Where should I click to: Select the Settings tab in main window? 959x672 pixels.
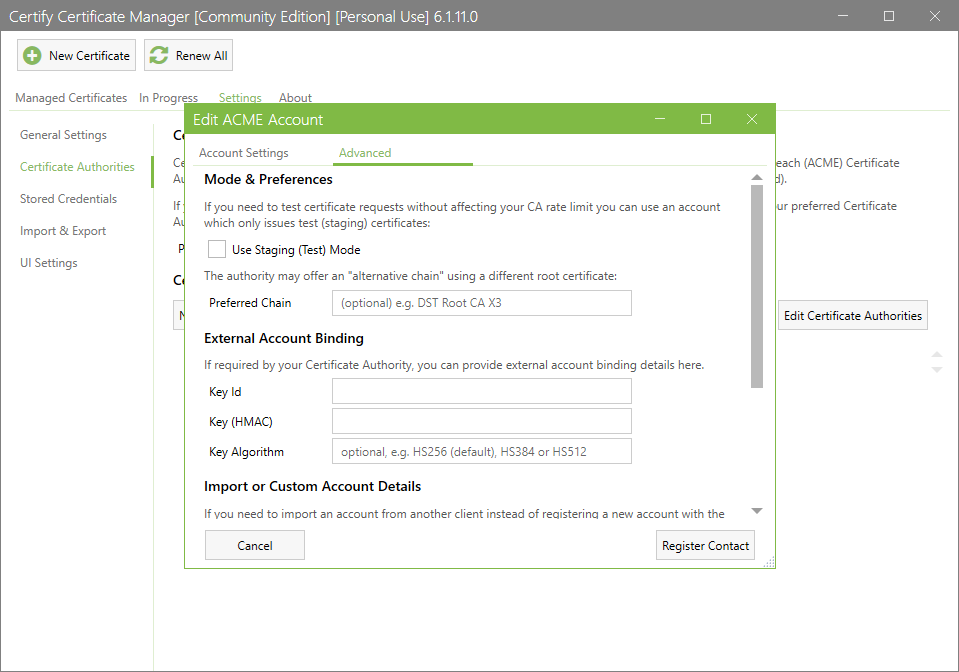(x=240, y=98)
